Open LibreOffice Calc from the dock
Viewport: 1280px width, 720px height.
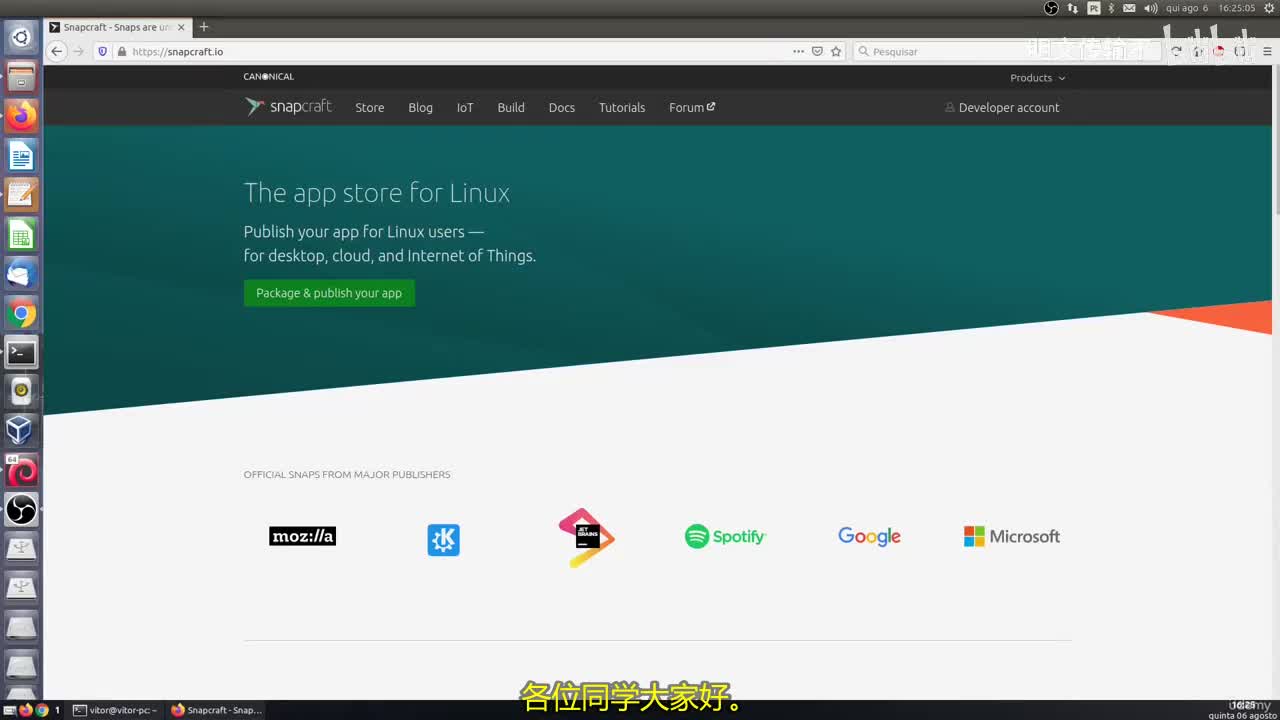coord(21,234)
